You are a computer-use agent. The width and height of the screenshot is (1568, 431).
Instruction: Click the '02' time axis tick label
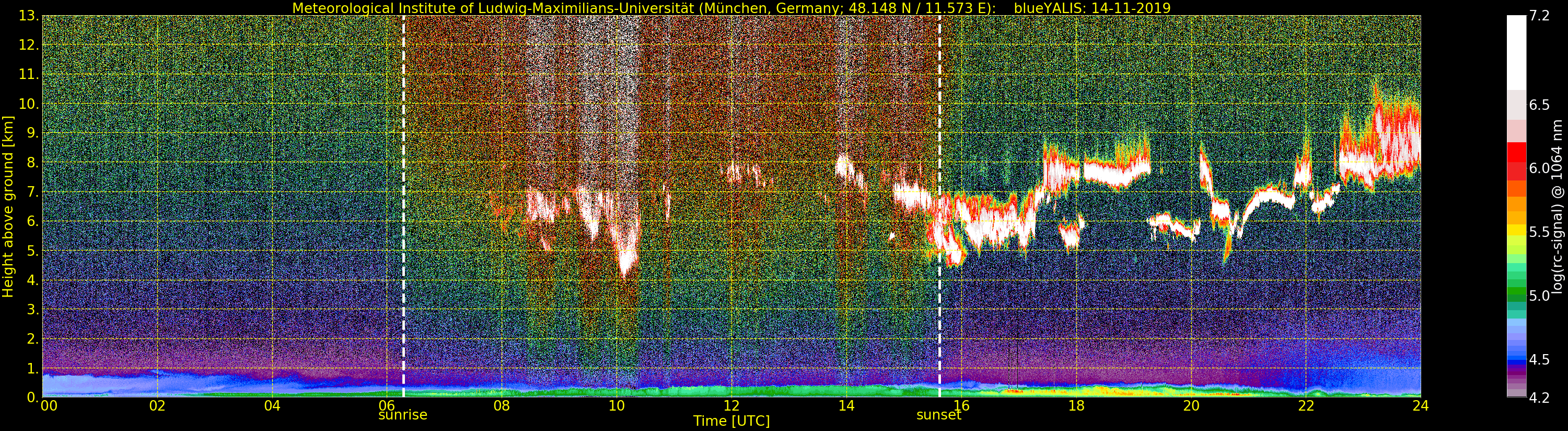point(158,406)
